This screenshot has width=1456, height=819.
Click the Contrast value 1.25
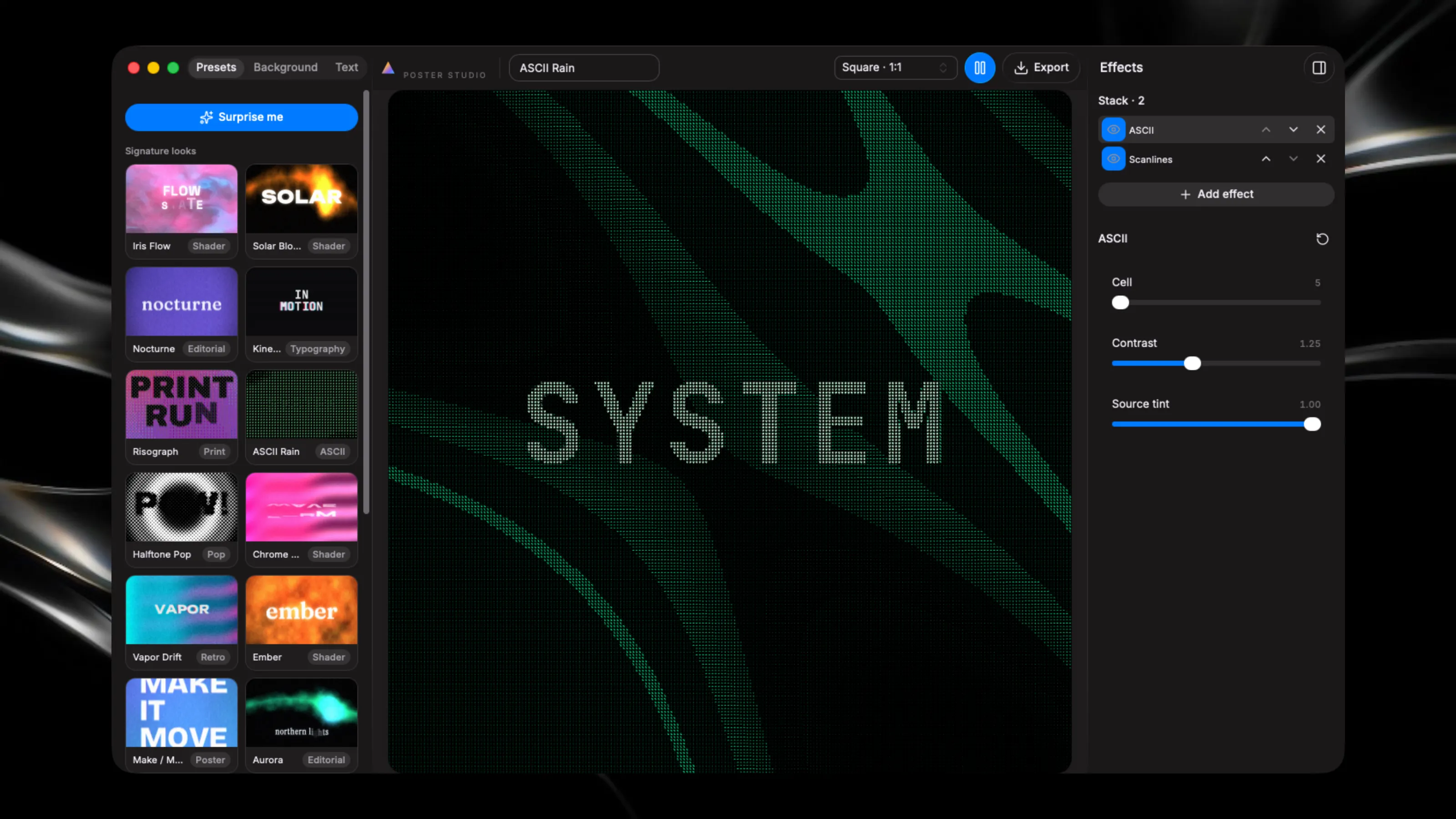[x=1309, y=344]
